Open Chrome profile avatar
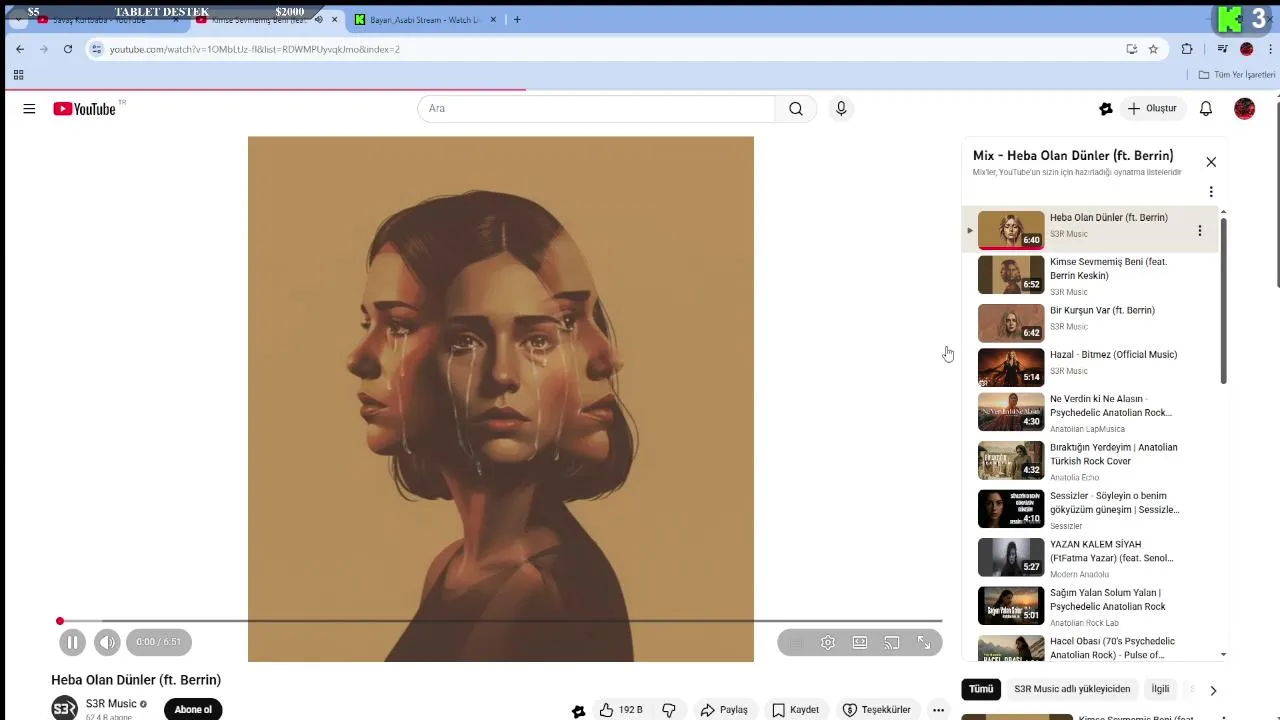The height and width of the screenshot is (720, 1280). tap(1246, 49)
